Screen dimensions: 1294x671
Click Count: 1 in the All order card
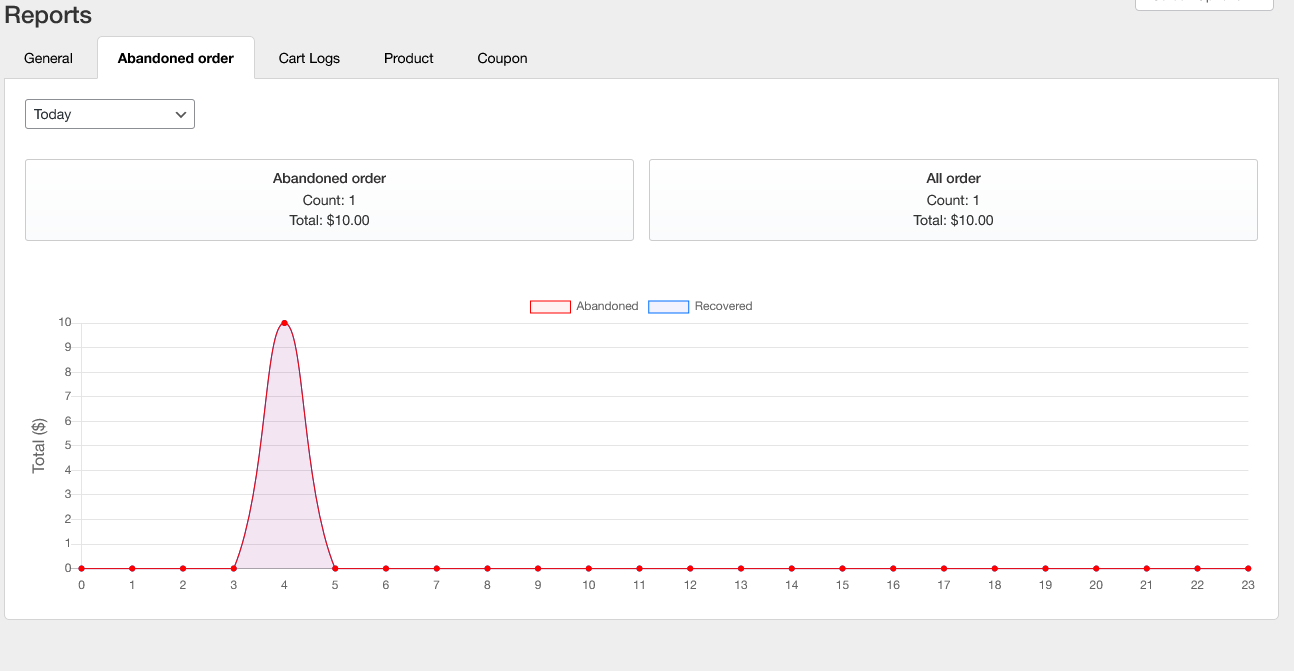pyautogui.click(x=953, y=200)
